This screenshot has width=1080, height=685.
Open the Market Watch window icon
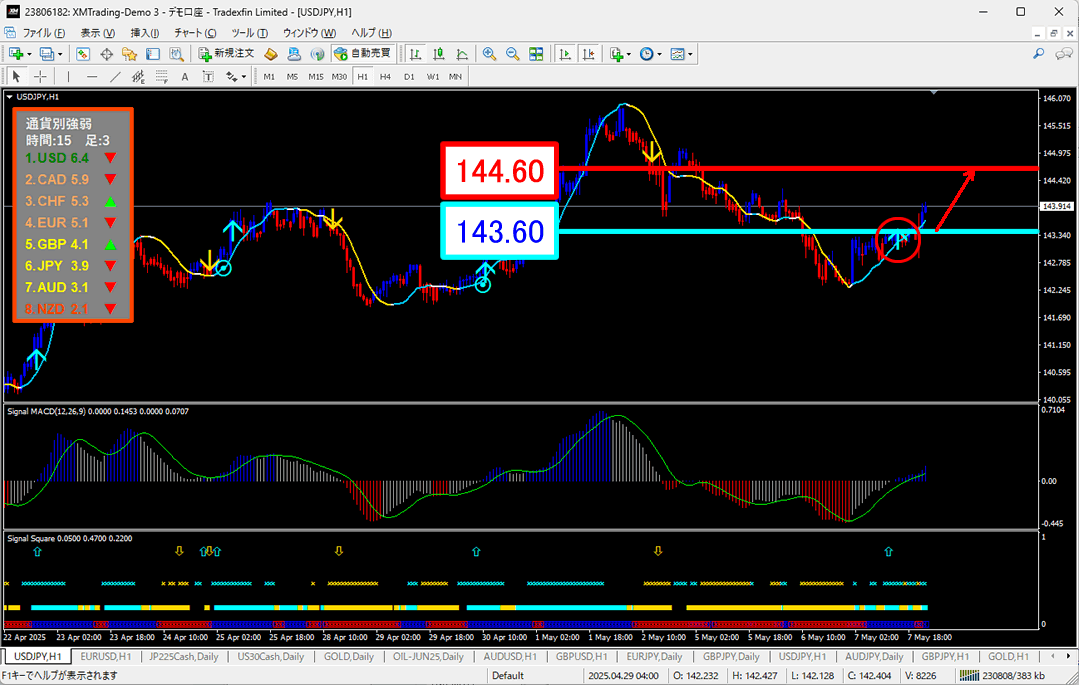(83, 54)
